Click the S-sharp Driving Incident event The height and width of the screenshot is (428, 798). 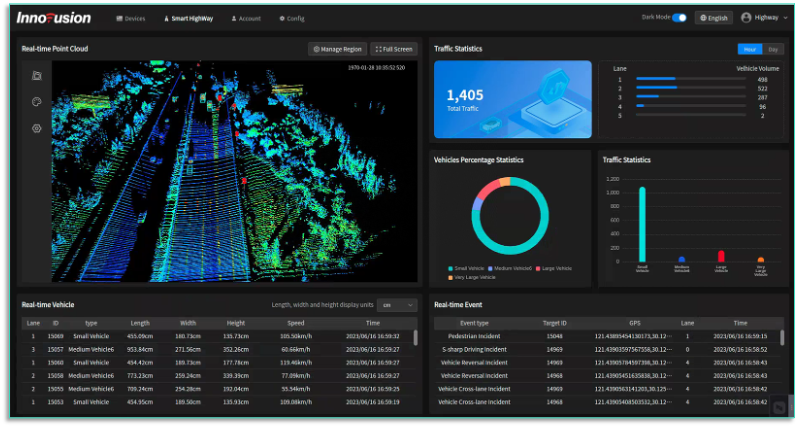(x=474, y=350)
